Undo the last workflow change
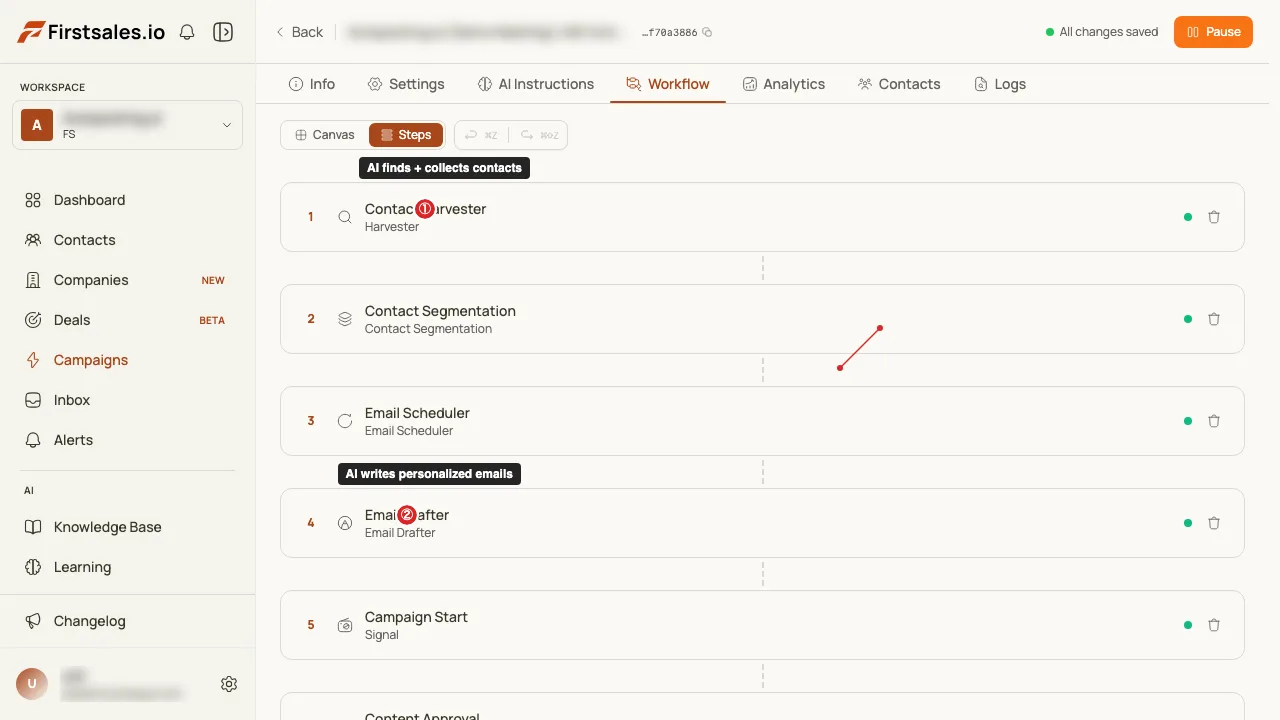The width and height of the screenshot is (1280, 720). [x=482, y=135]
